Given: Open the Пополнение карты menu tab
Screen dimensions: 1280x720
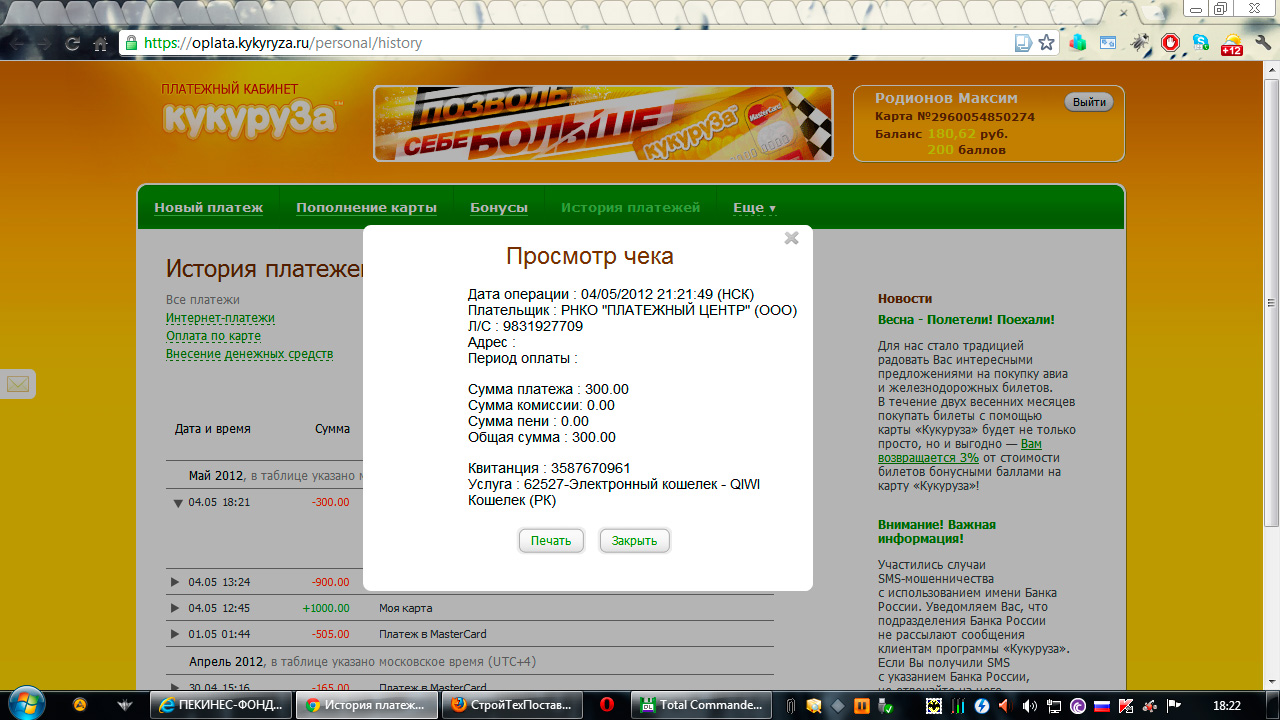Looking at the screenshot, I should (x=366, y=208).
